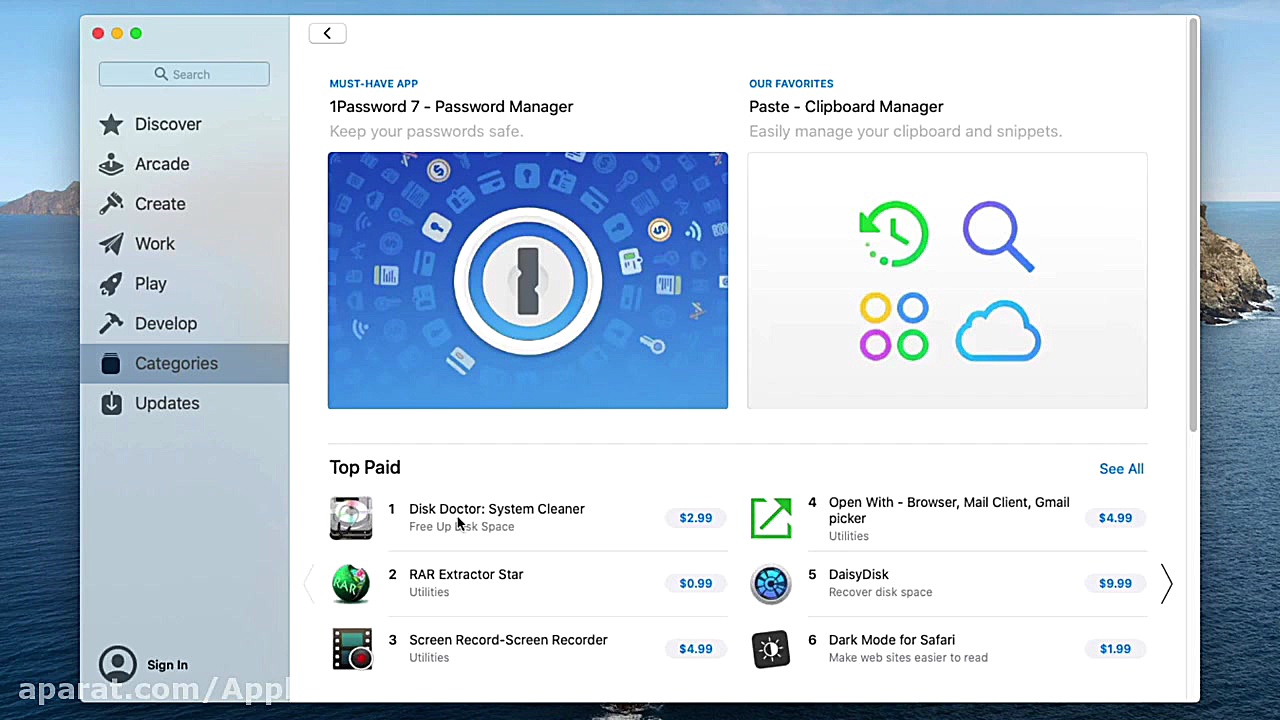Open the Disk Doctor app icon
The image size is (1280, 720).
(351, 518)
